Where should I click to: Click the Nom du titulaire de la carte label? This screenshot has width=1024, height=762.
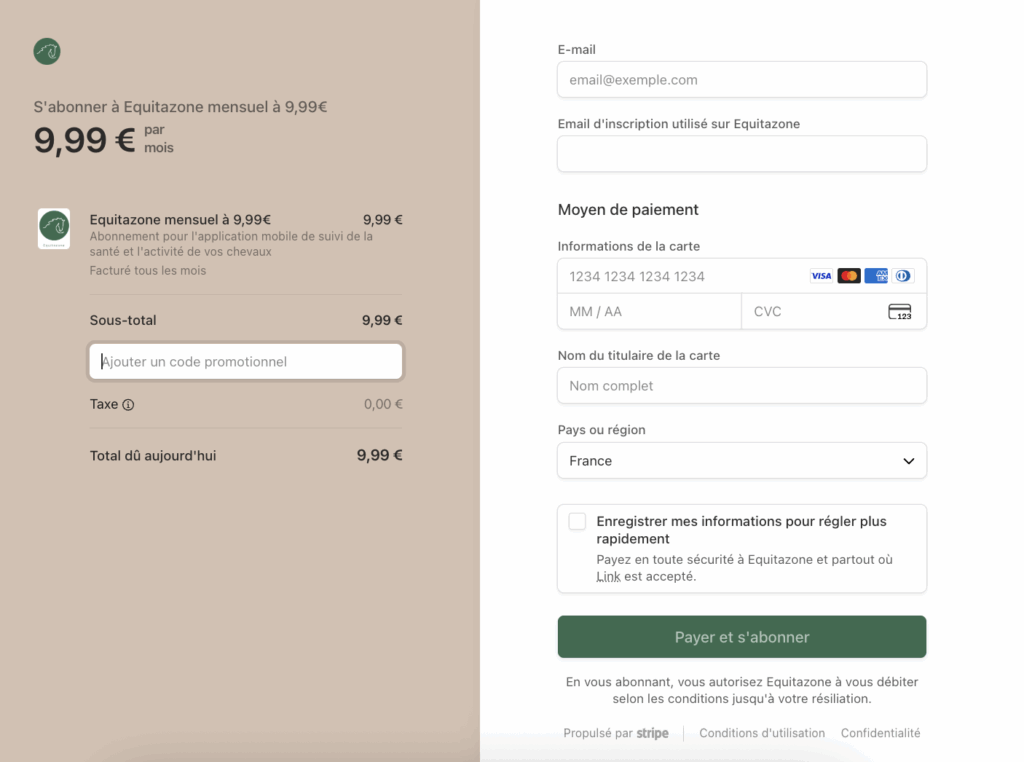(x=639, y=356)
